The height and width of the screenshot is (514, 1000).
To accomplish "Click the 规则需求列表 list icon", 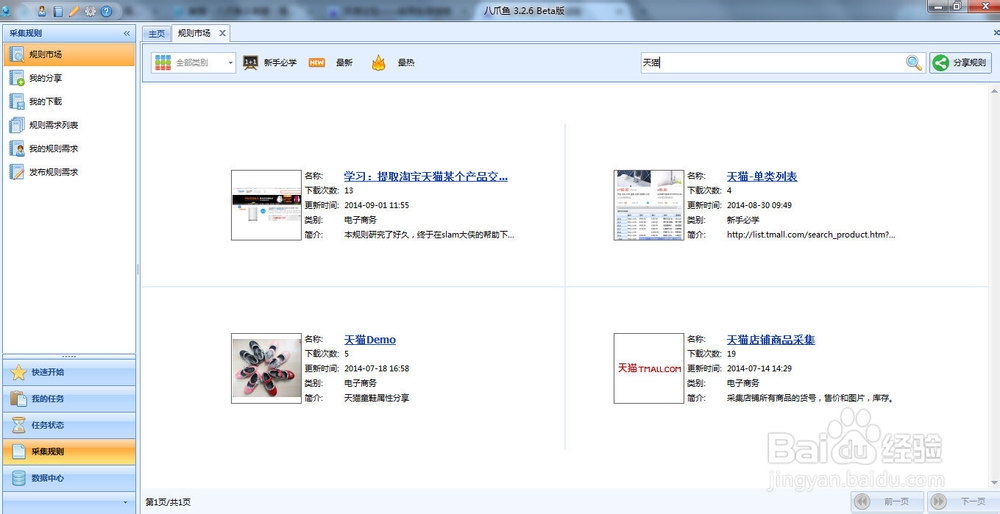I will click(x=17, y=125).
